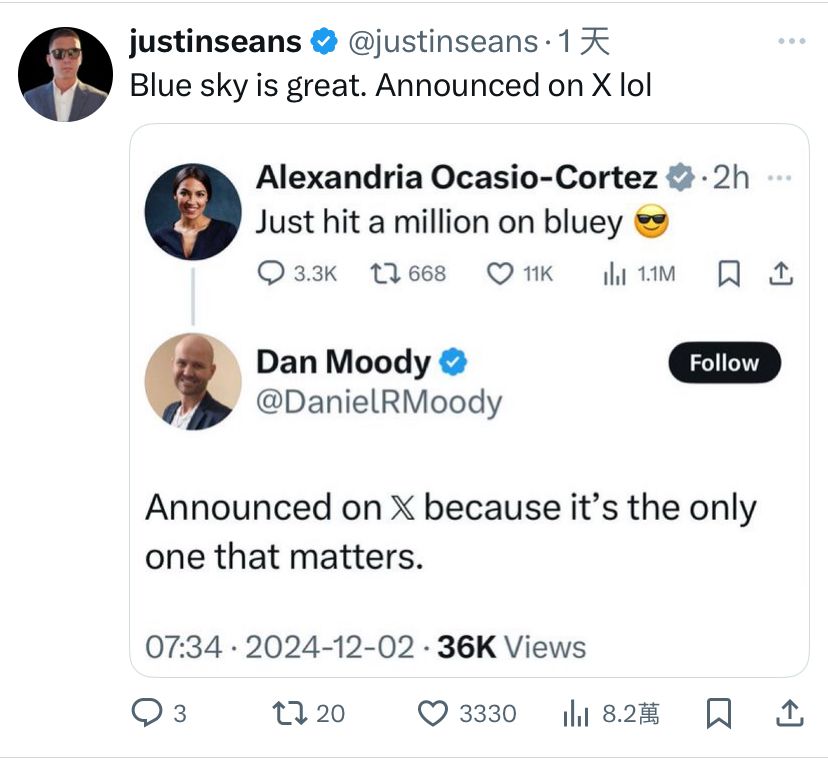Click Alexandria Ocasio-Cortez's avatar

coord(193,212)
